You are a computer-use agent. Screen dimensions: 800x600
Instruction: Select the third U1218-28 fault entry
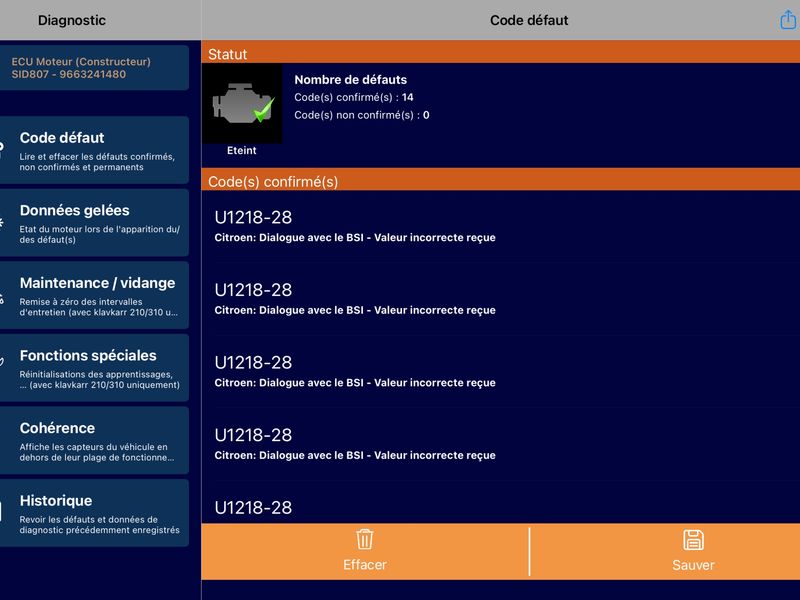point(501,372)
